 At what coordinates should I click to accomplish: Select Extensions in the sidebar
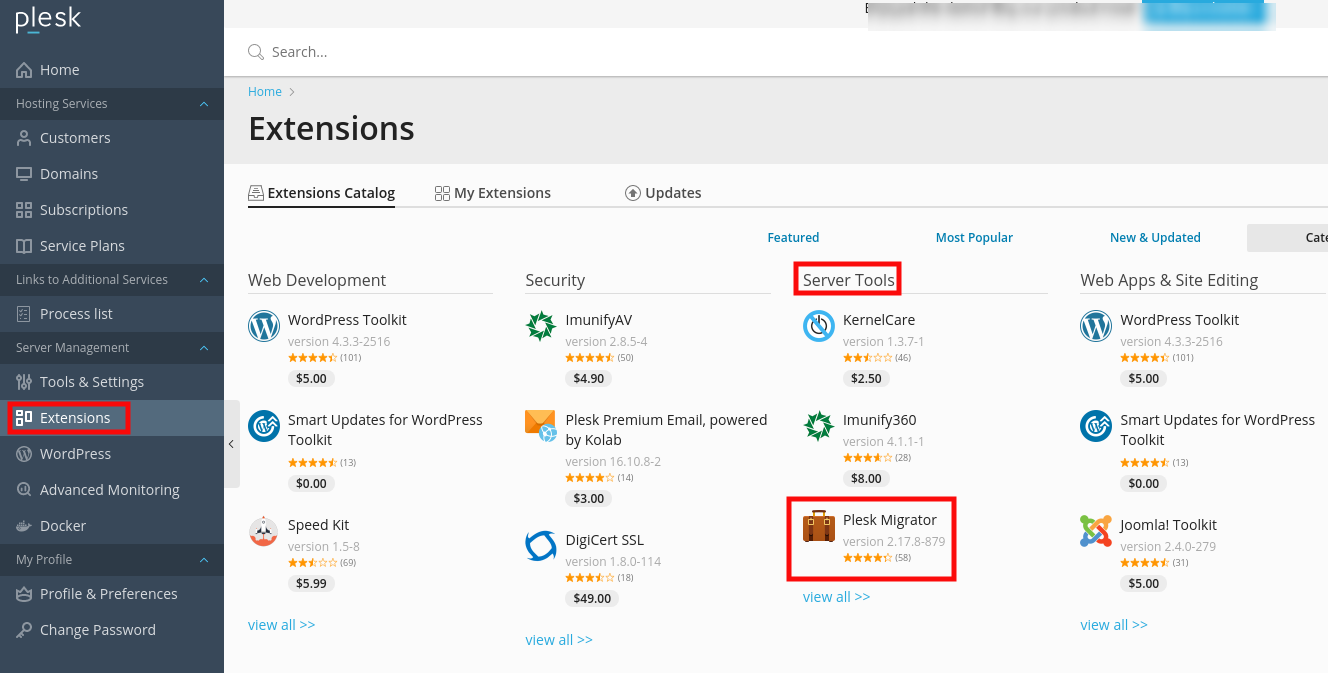point(112,418)
